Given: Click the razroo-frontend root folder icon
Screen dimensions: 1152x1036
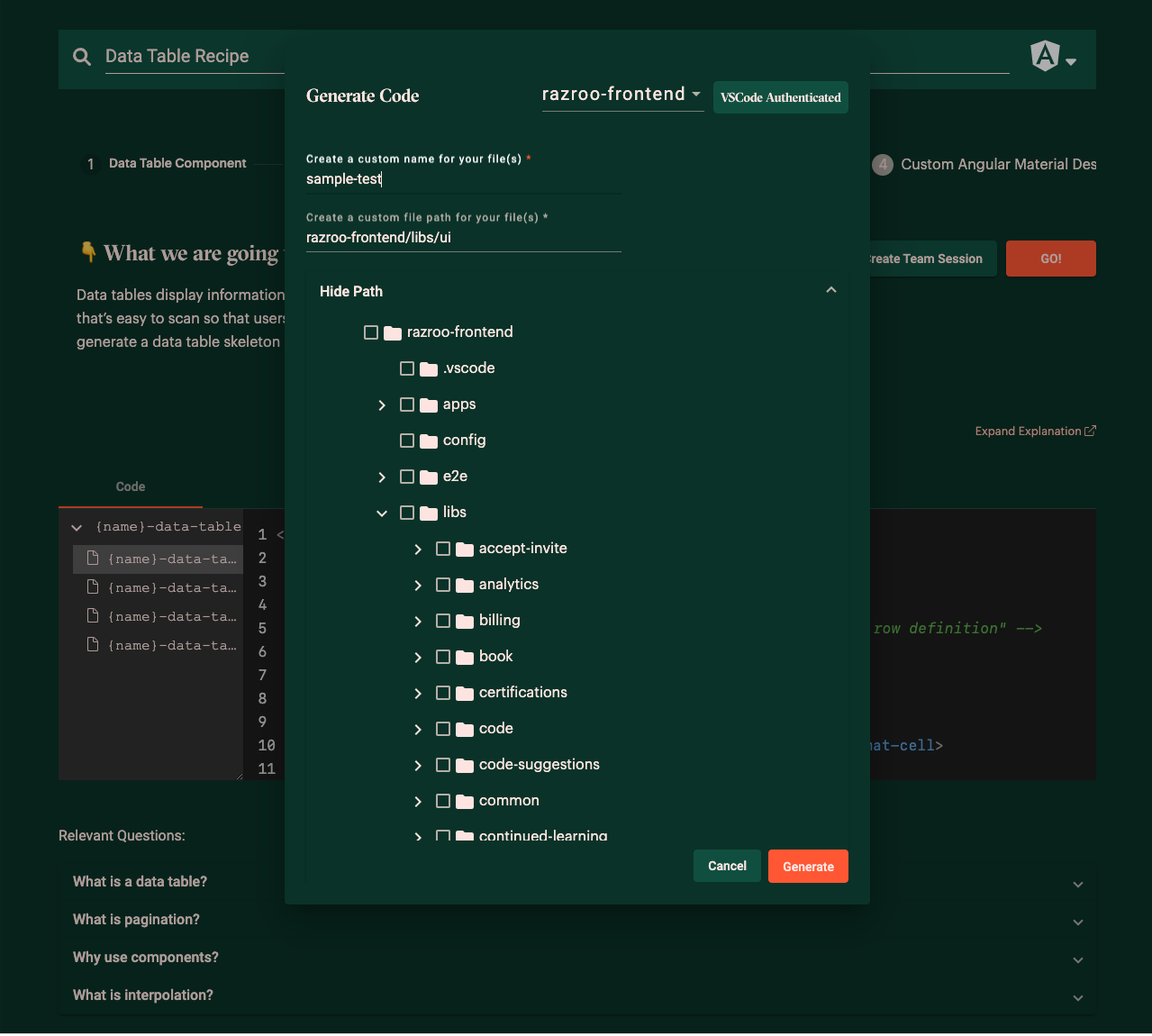Looking at the screenshot, I should [x=393, y=333].
